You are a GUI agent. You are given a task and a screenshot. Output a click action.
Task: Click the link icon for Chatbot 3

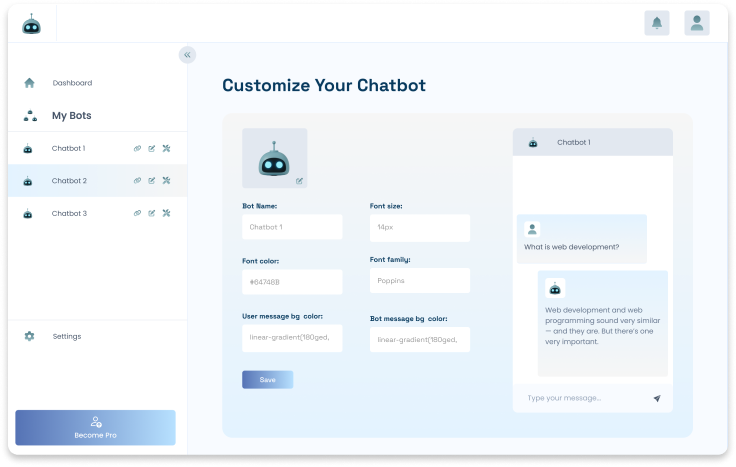(138, 213)
